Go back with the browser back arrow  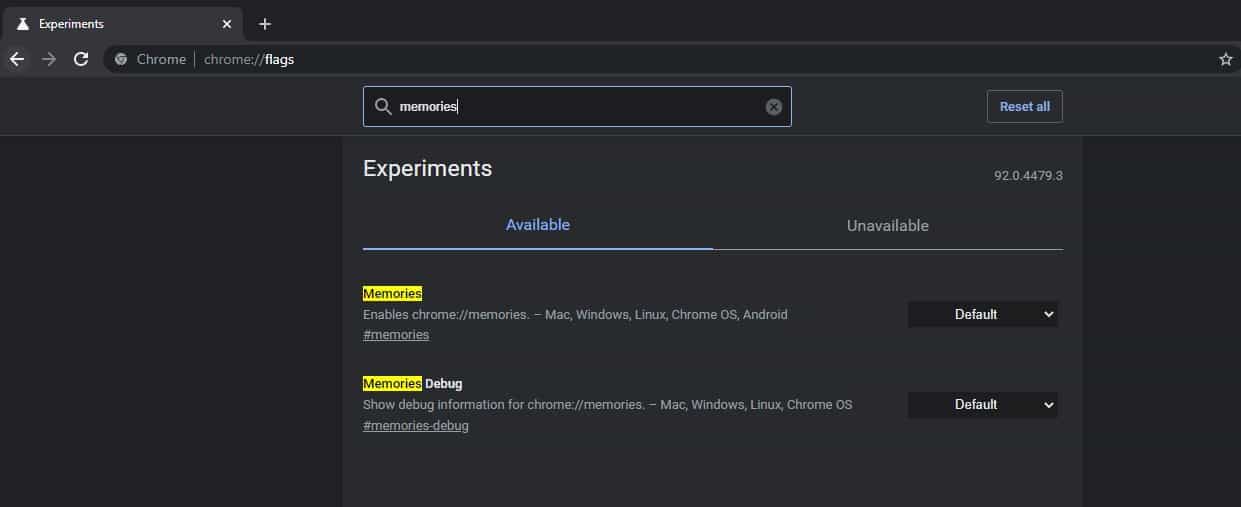(x=17, y=59)
